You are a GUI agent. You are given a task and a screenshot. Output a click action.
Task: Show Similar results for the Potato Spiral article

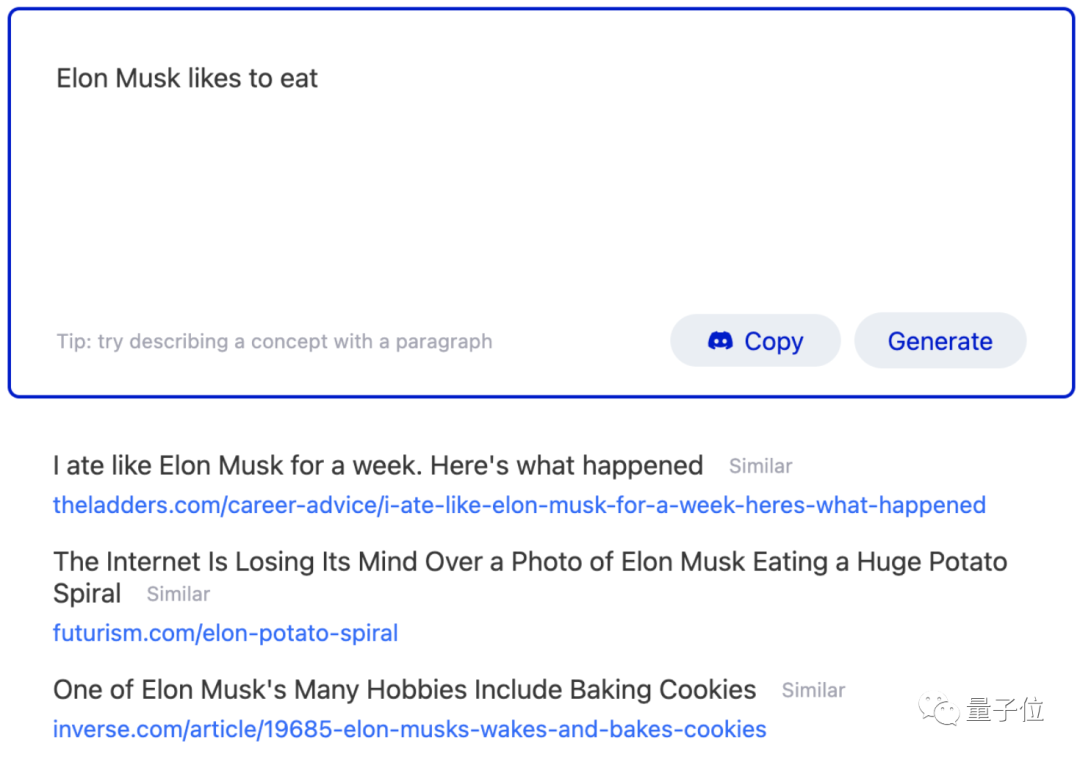point(178,594)
